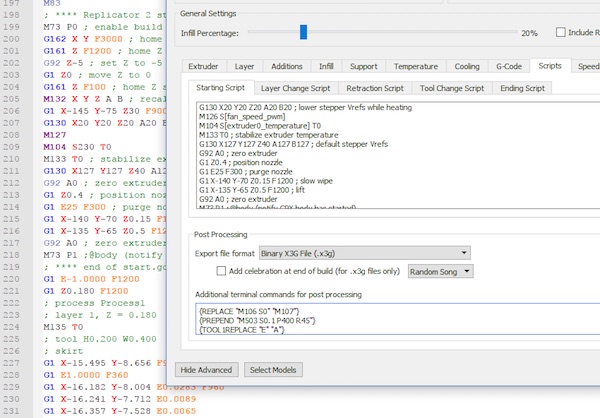Open the Random Song dropdown
Screen dimensions: 600x418
440,271
